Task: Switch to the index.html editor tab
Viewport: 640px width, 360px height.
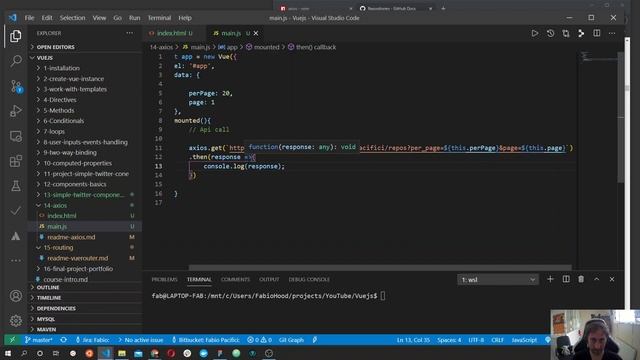Action: tap(171, 33)
